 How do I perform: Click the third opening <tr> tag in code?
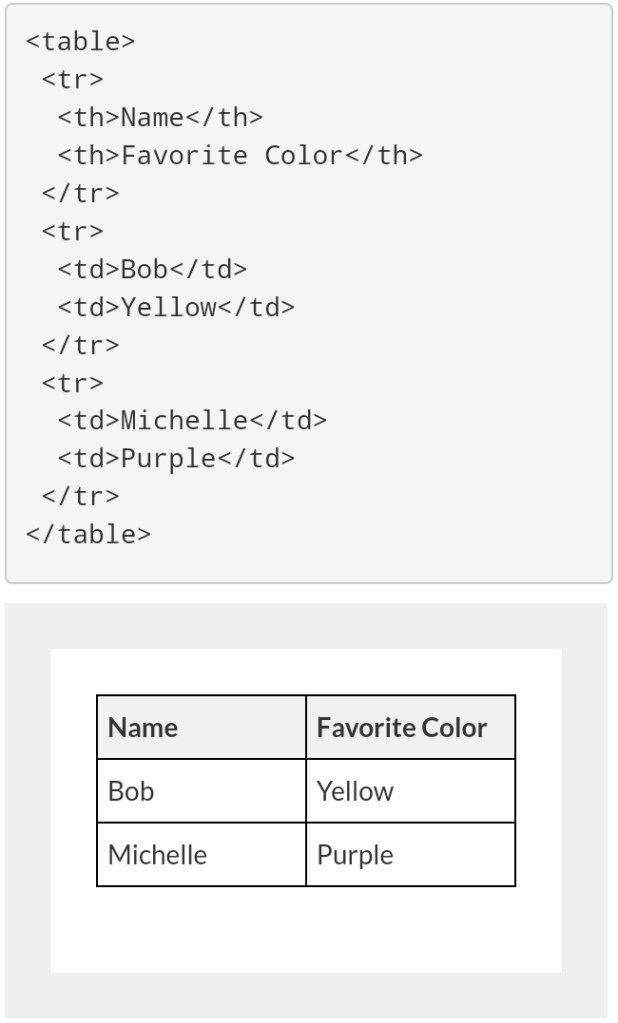pyautogui.click(x=72, y=383)
